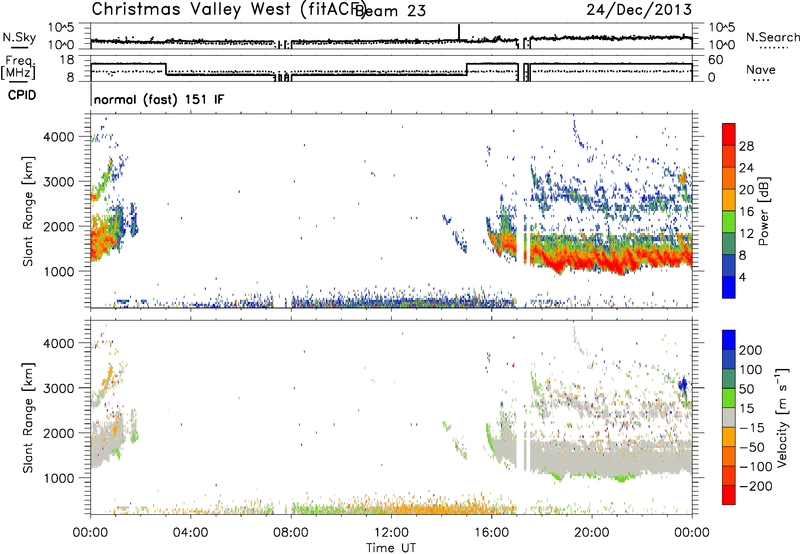Click the '60' Nave axis tick
Screen dimensions: 800x554
[716, 60]
